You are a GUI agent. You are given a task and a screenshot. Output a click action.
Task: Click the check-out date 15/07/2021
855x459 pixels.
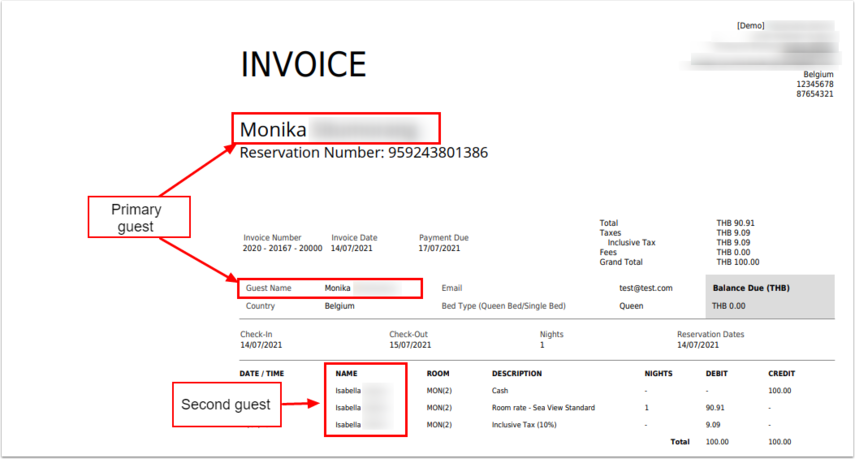coord(410,345)
